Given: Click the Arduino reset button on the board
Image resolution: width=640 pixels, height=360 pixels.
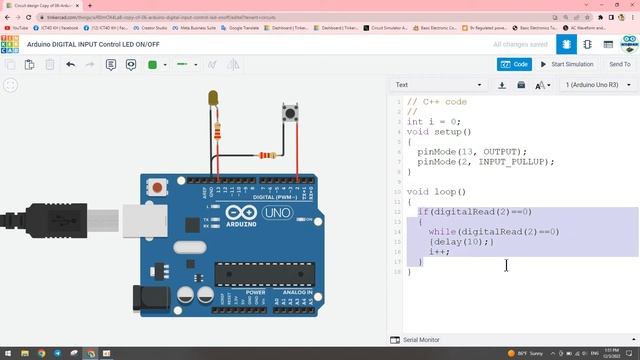Looking at the screenshot, I should pyautogui.click(x=157, y=187).
